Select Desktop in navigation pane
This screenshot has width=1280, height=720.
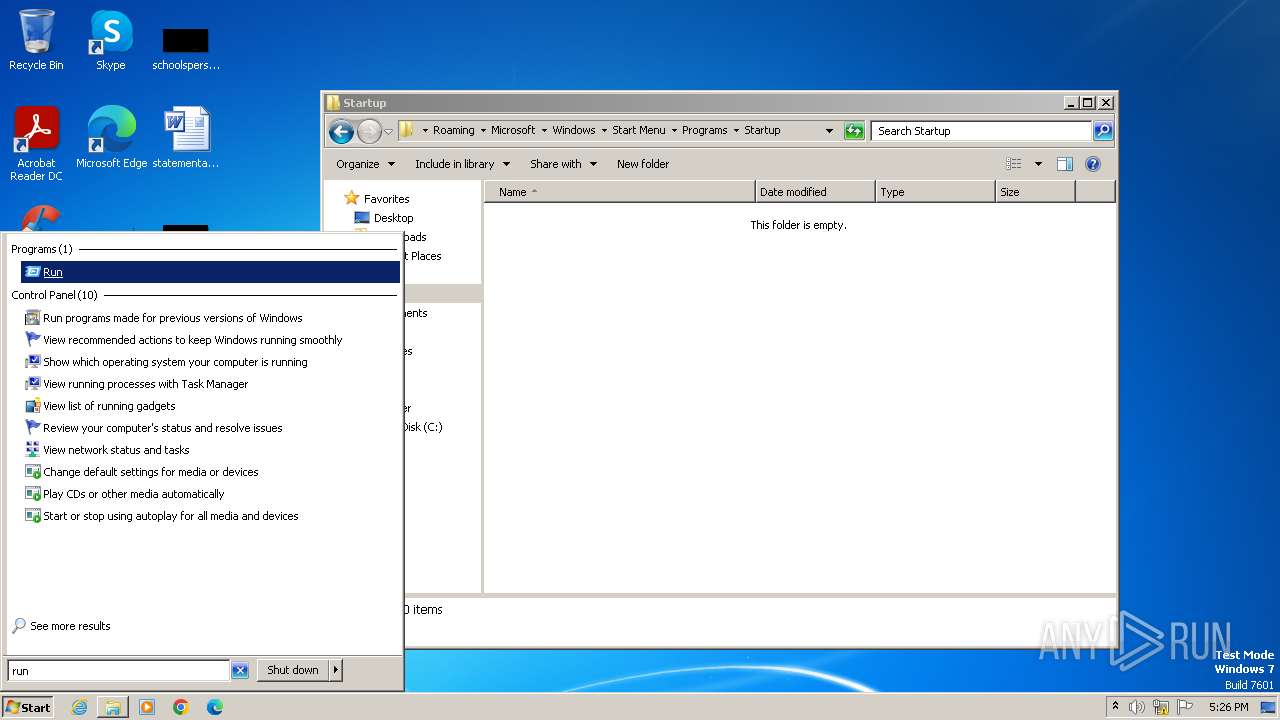coord(384,218)
